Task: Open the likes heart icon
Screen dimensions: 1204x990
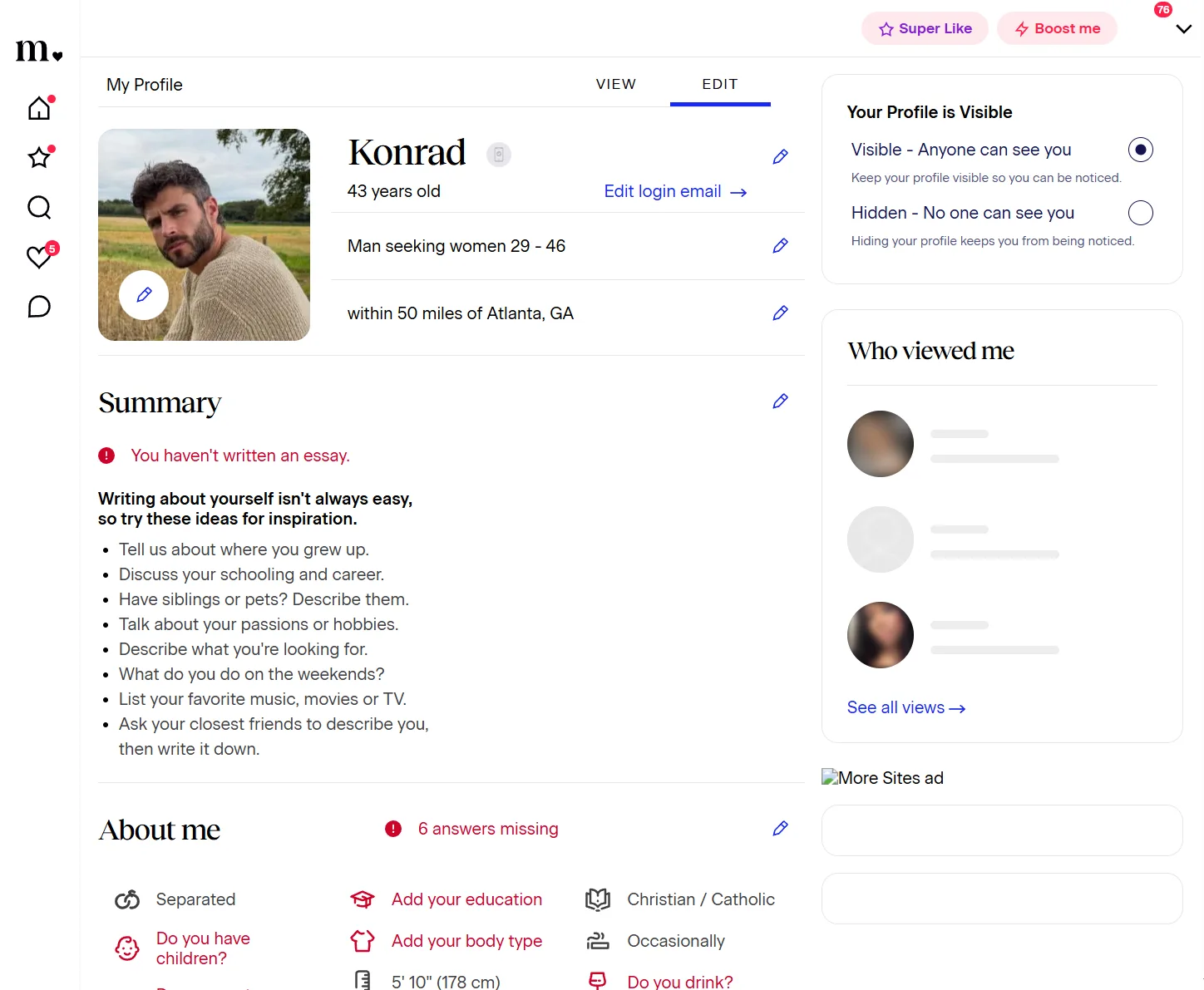Action: [39, 257]
